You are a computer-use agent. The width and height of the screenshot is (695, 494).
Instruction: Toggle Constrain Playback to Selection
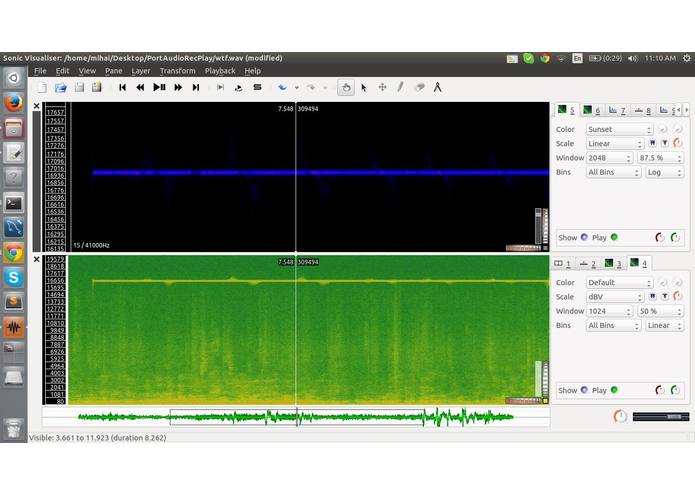tap(220, 87)
